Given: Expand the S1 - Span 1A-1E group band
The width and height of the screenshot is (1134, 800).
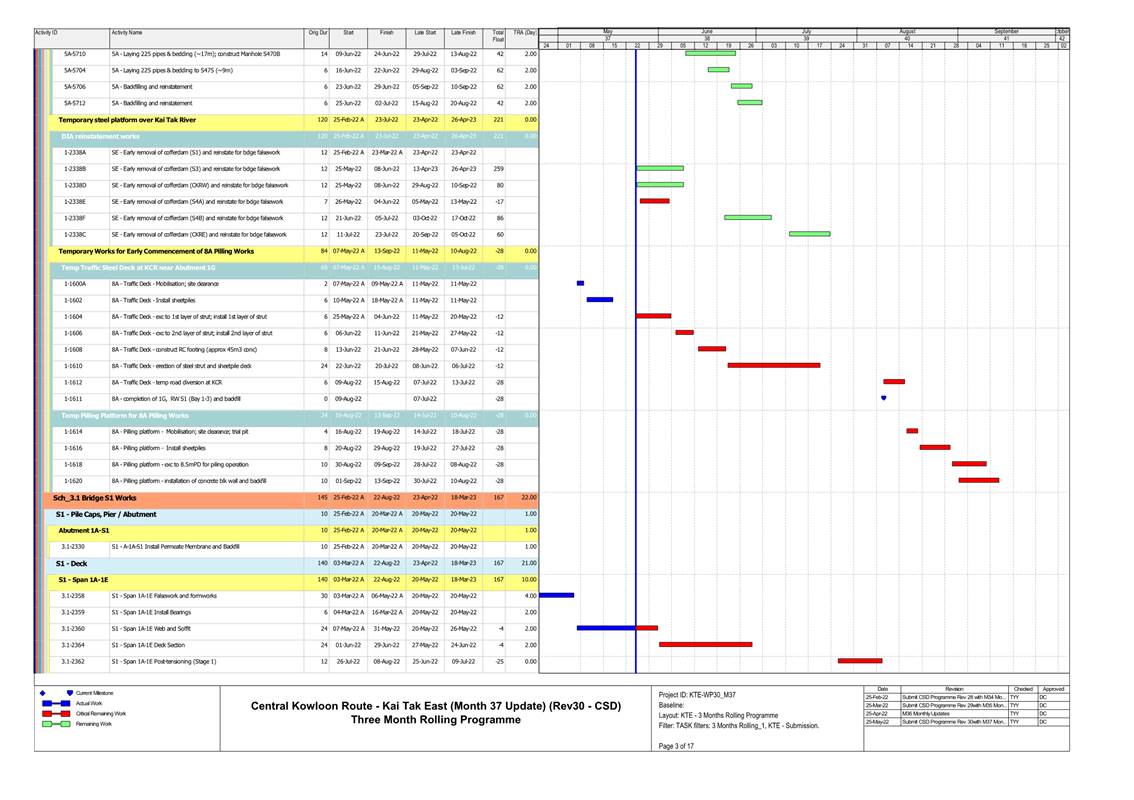Looking at the screenshot, I should 83,579.
